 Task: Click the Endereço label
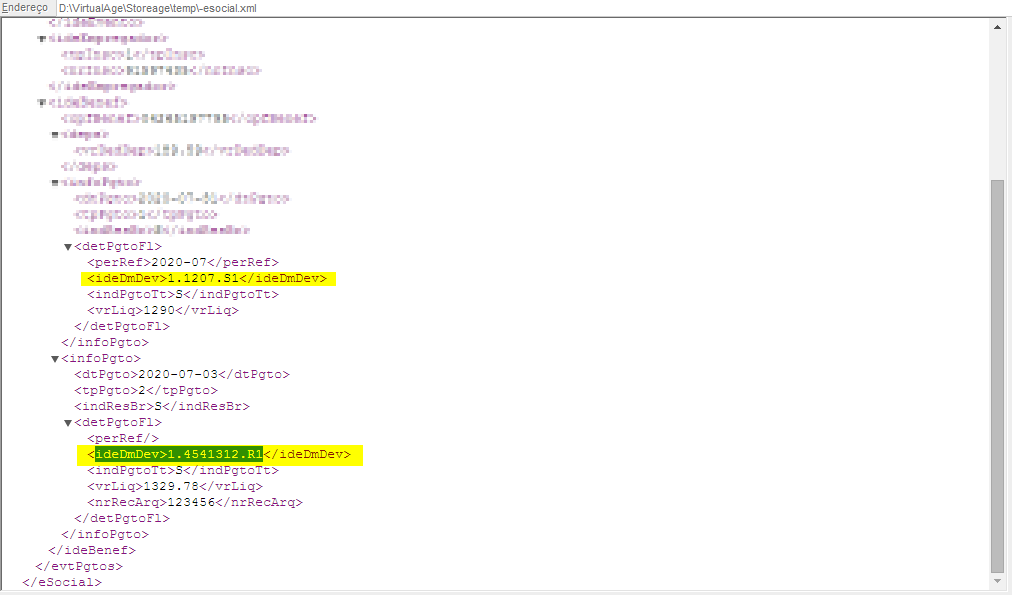tap(25, 8)
